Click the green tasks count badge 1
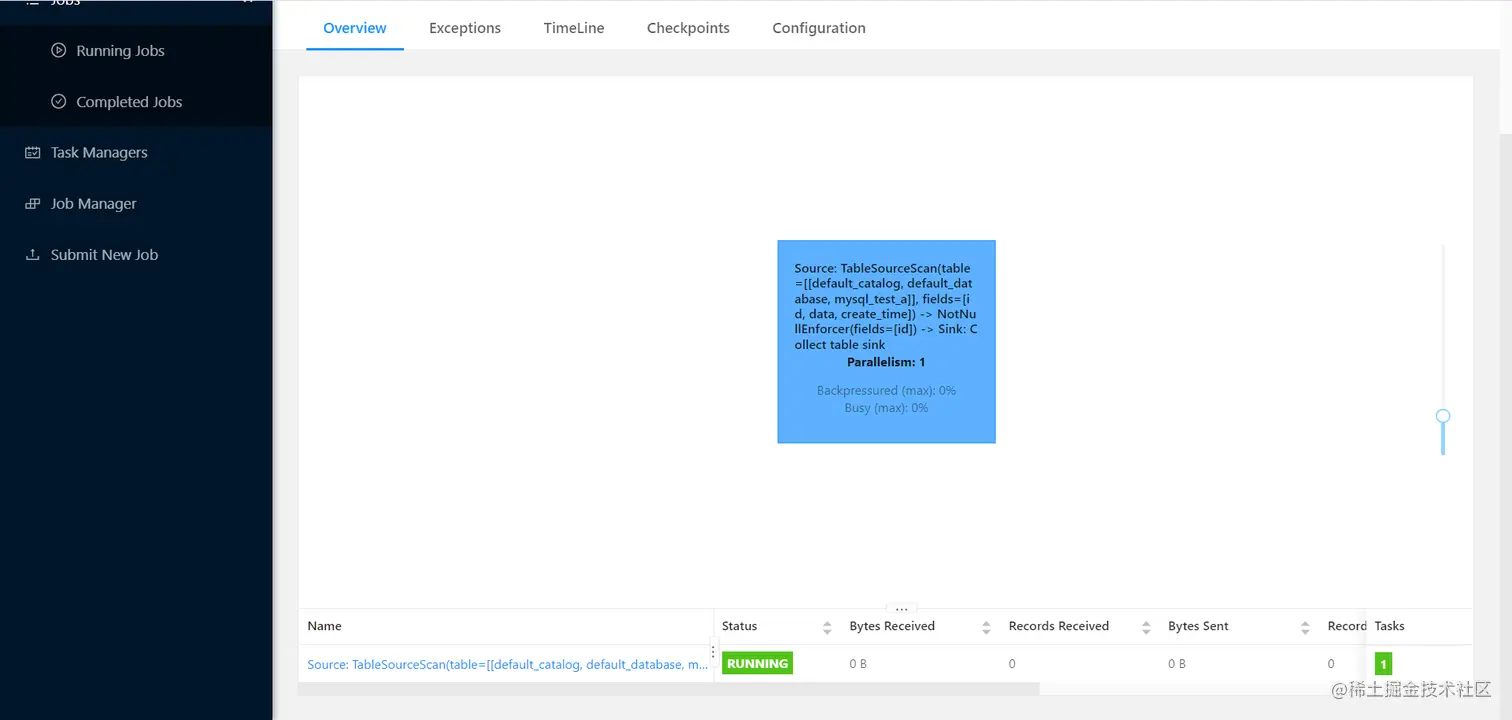 1383,664
